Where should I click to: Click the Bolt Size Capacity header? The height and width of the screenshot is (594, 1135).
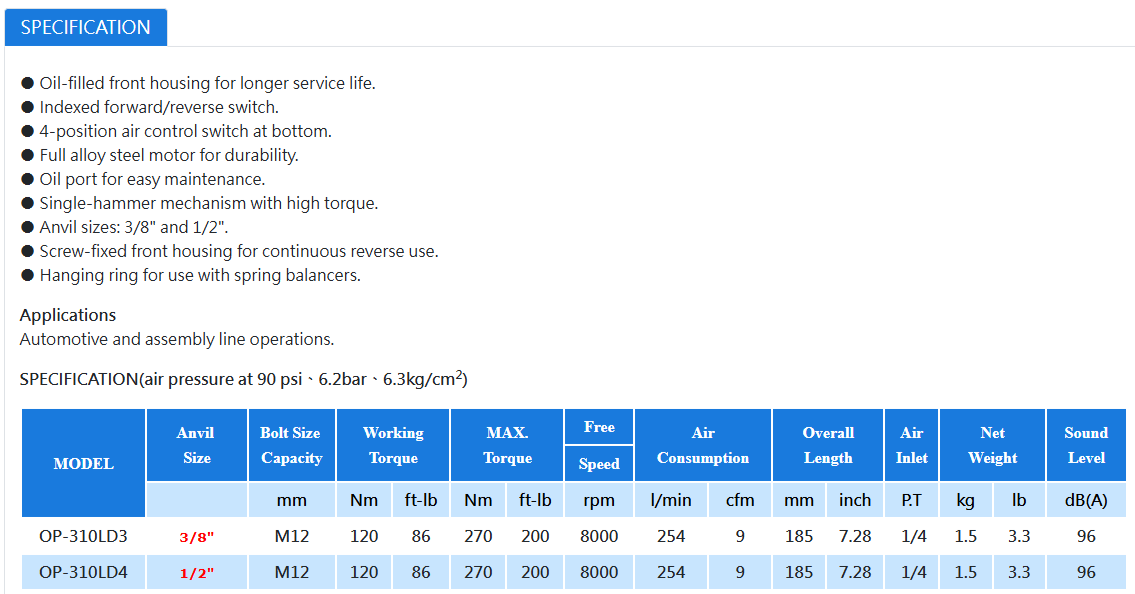click(x=292, y=445)
